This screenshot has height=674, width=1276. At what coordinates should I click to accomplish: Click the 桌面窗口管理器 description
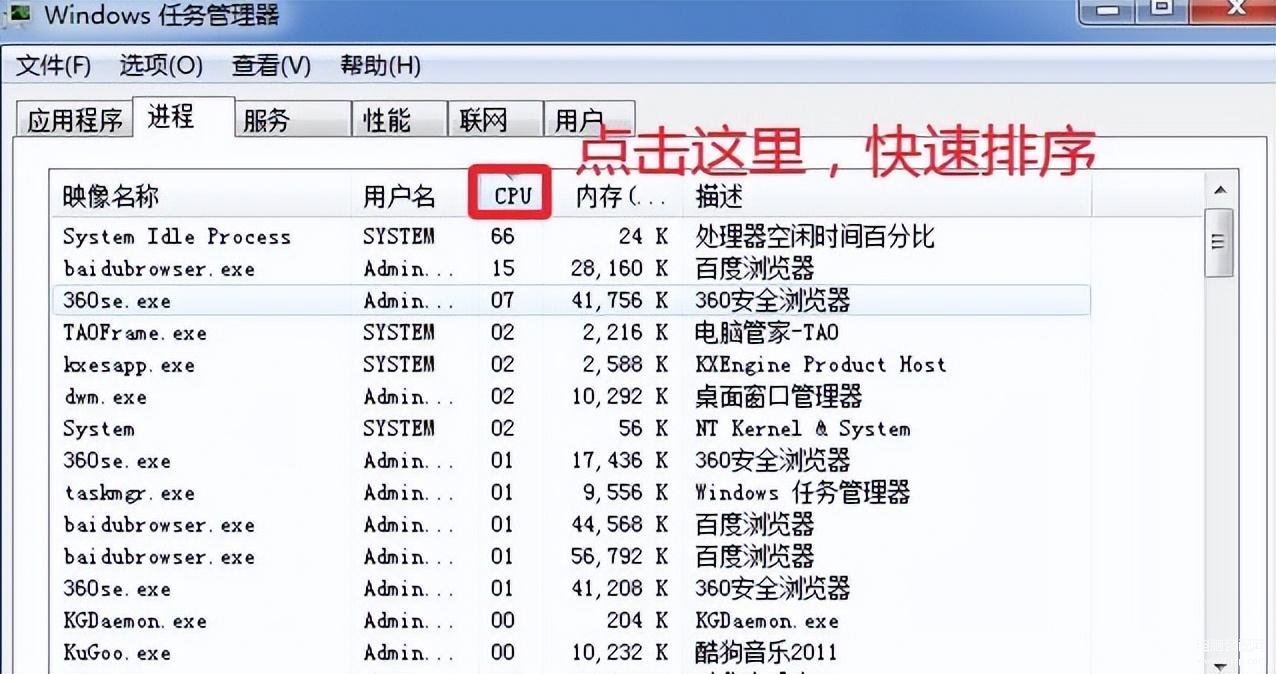(778, 397)
